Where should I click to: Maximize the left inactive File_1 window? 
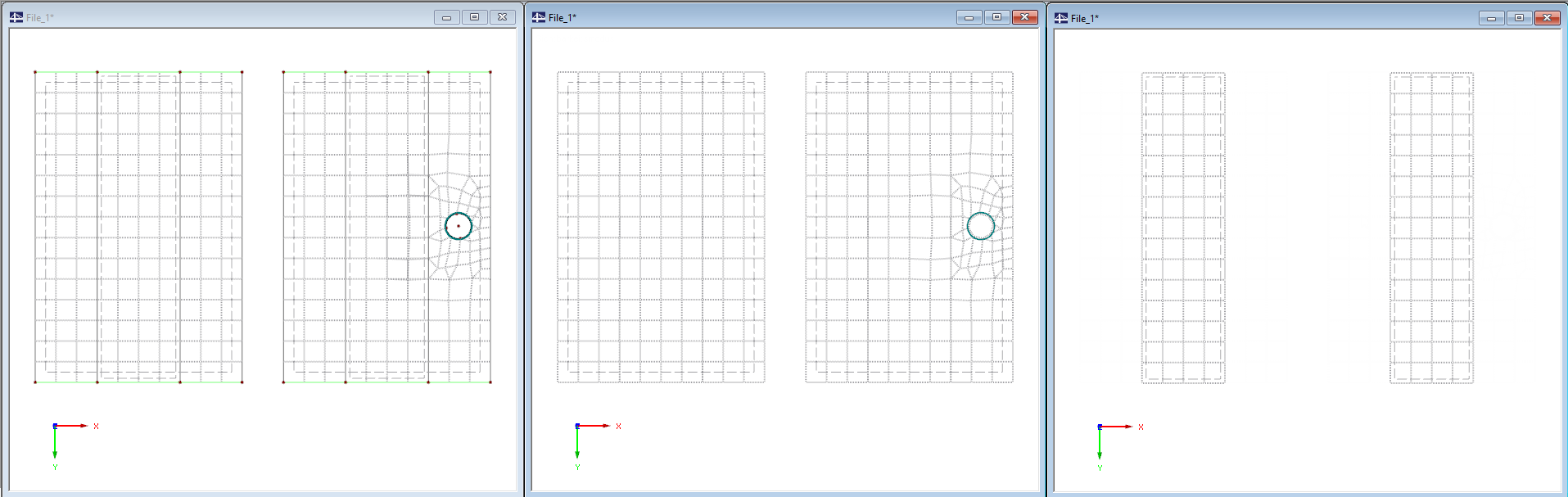pyautogui.click(x=474, y=17)
